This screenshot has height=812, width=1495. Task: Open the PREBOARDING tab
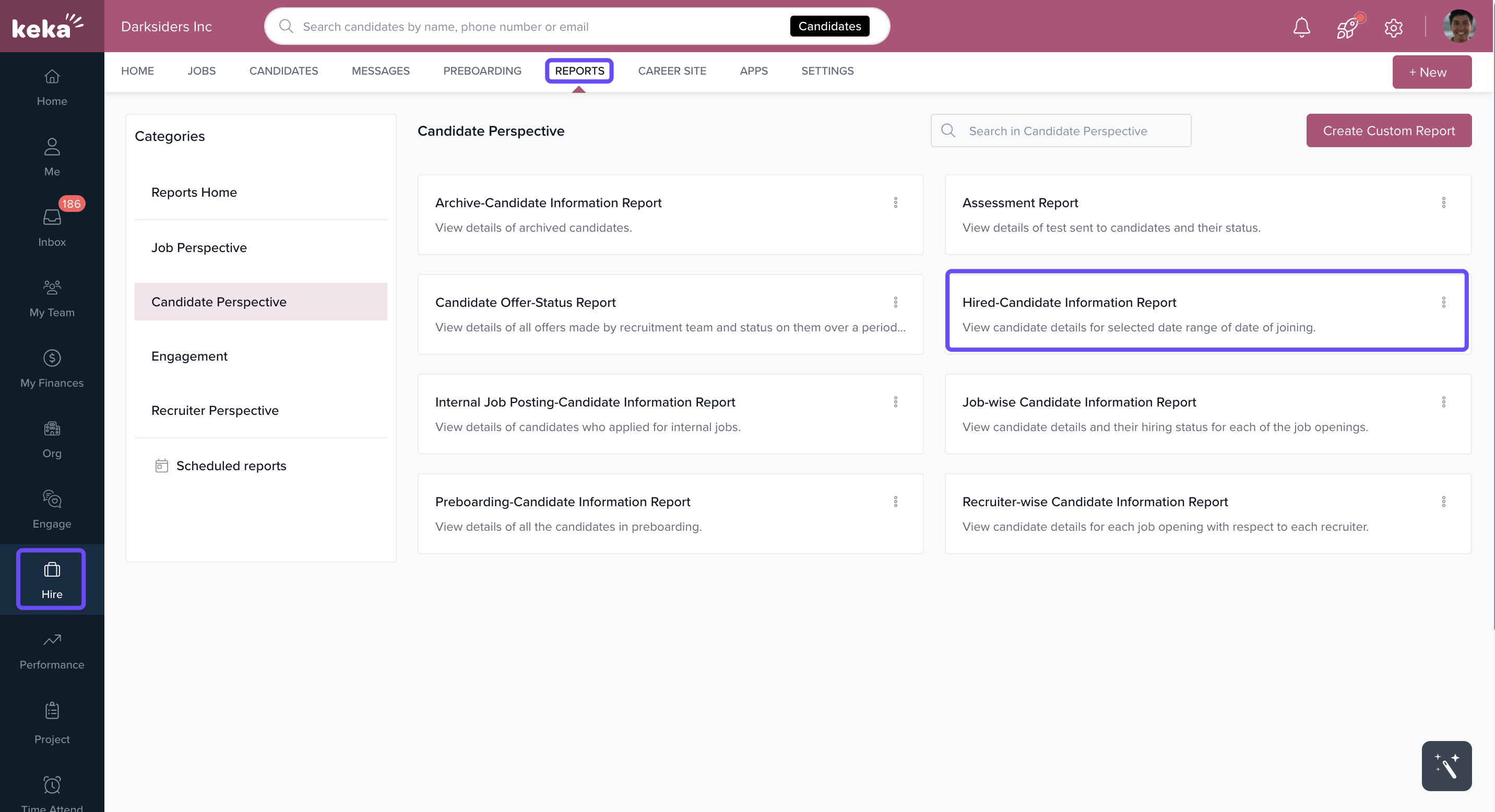coord(482,71)
